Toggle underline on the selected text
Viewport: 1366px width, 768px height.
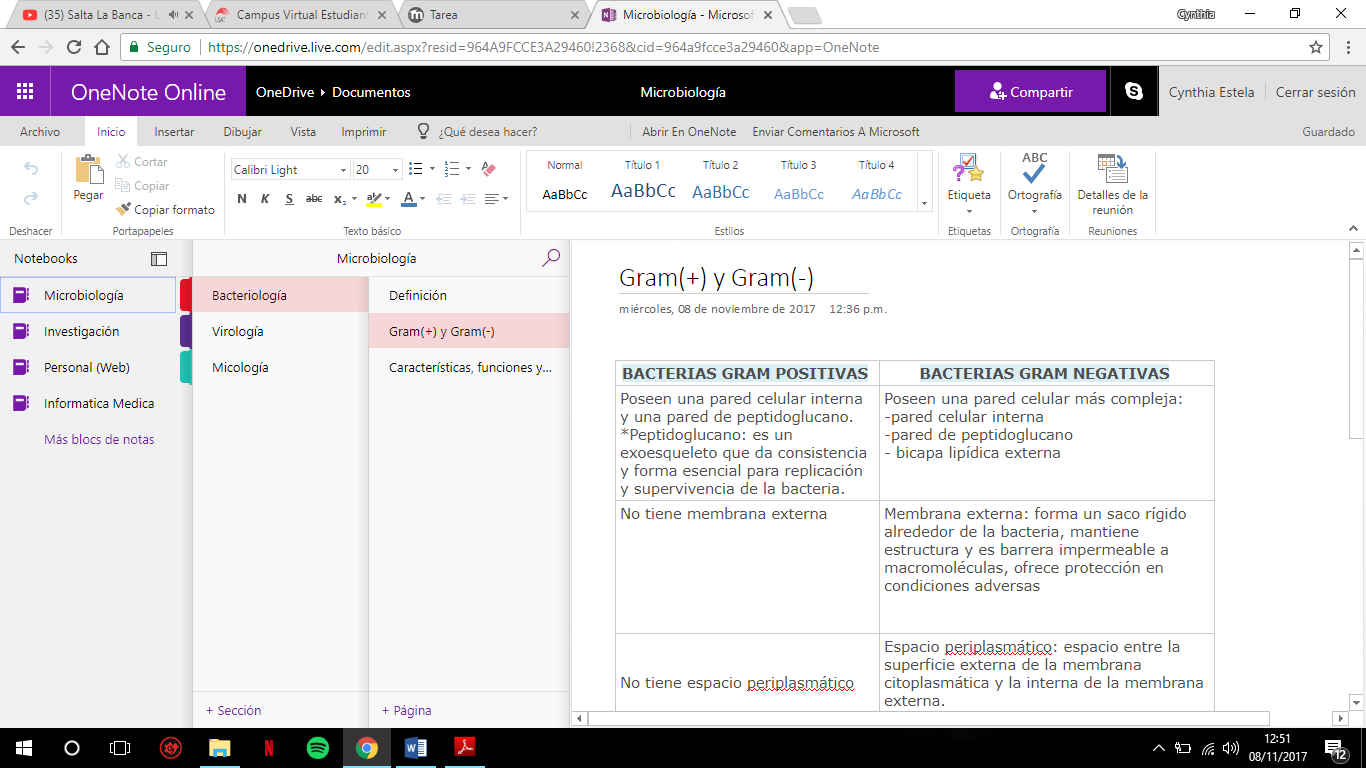click(x=288, y=199)
